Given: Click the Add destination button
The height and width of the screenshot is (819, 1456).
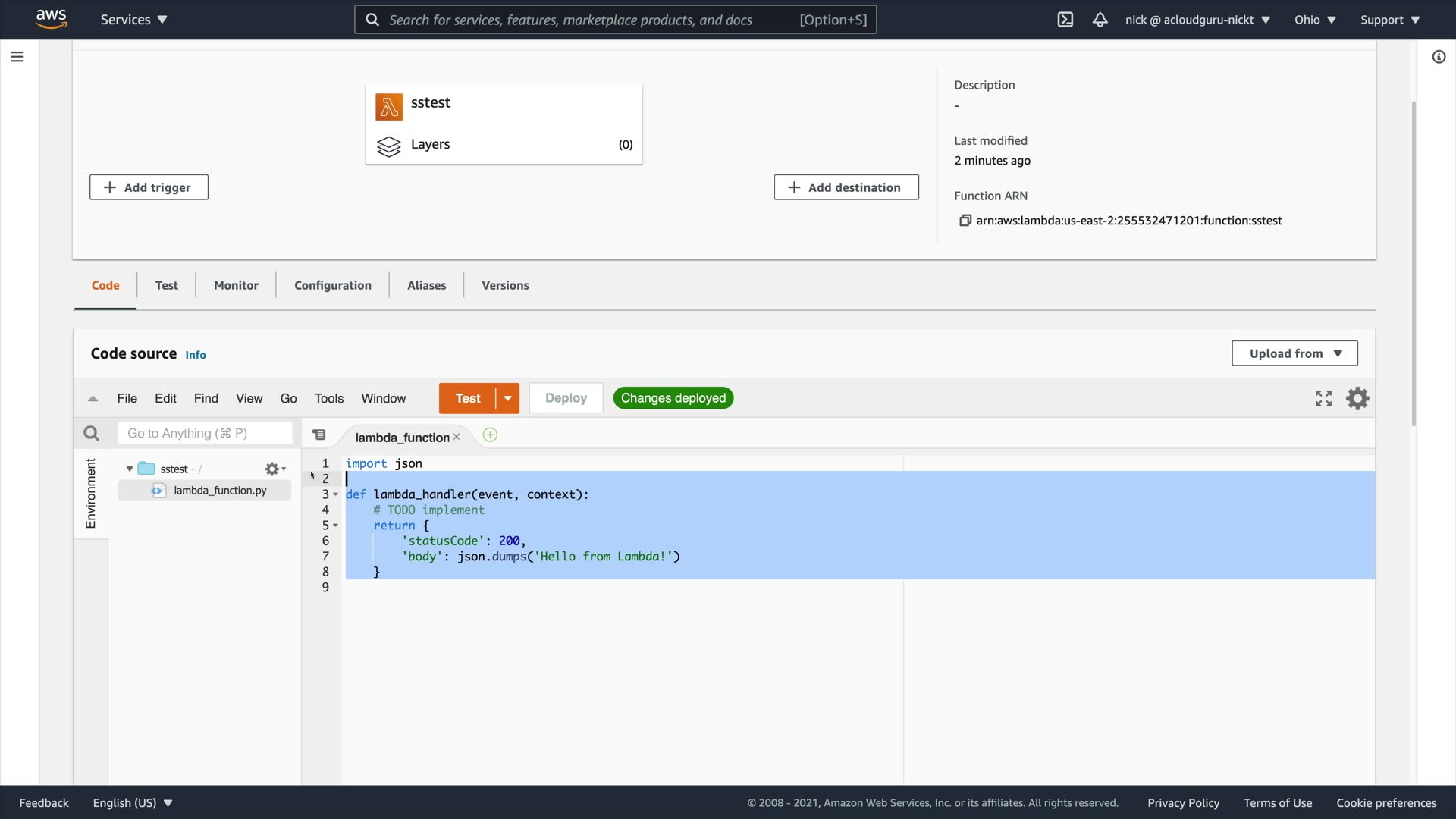Looking at the screenshot, I should (x=846, y=187).
